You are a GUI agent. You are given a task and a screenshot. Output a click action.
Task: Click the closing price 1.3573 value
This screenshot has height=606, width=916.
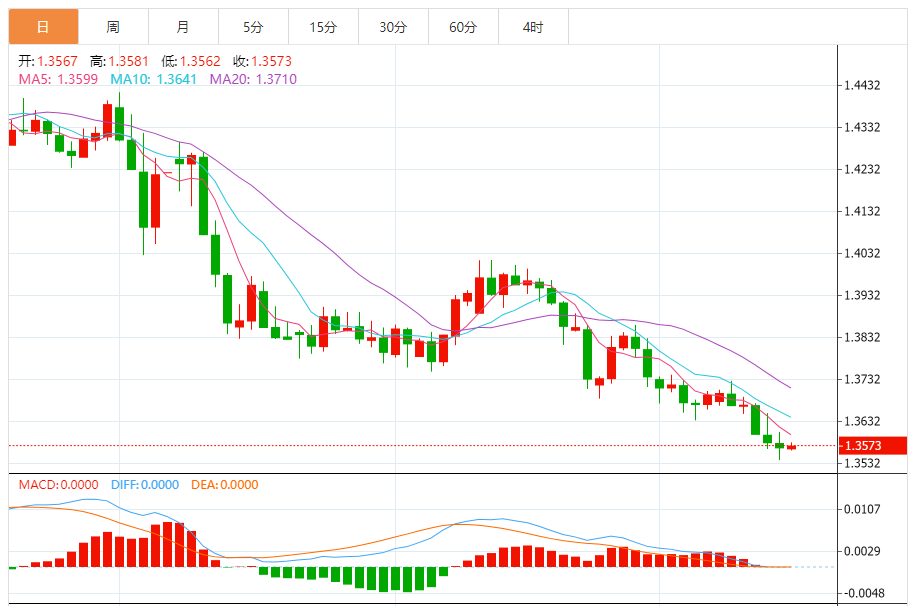tap(272, 61)
